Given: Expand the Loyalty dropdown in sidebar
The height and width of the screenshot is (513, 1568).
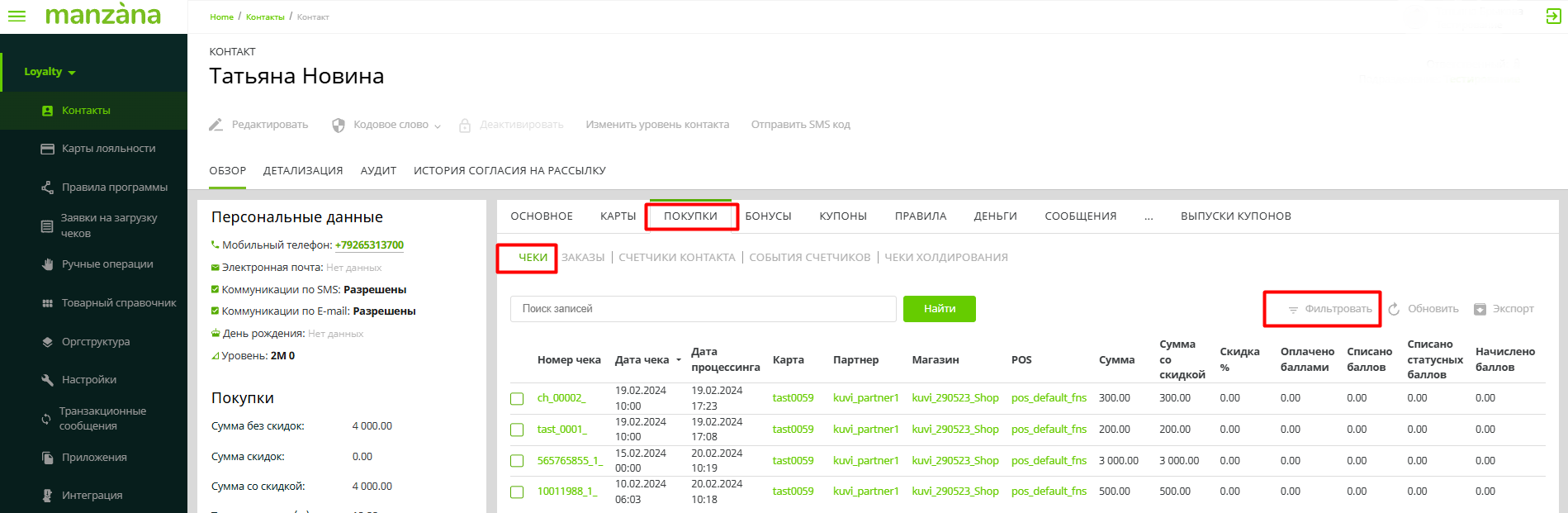Looking at the screenshot, I should pos(50,72).
